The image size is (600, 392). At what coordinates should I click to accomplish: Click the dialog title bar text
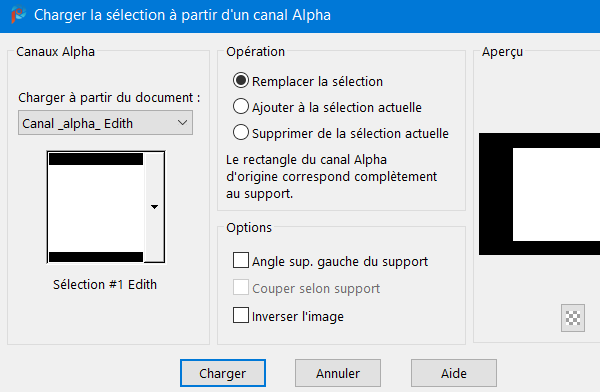(182, 15)
